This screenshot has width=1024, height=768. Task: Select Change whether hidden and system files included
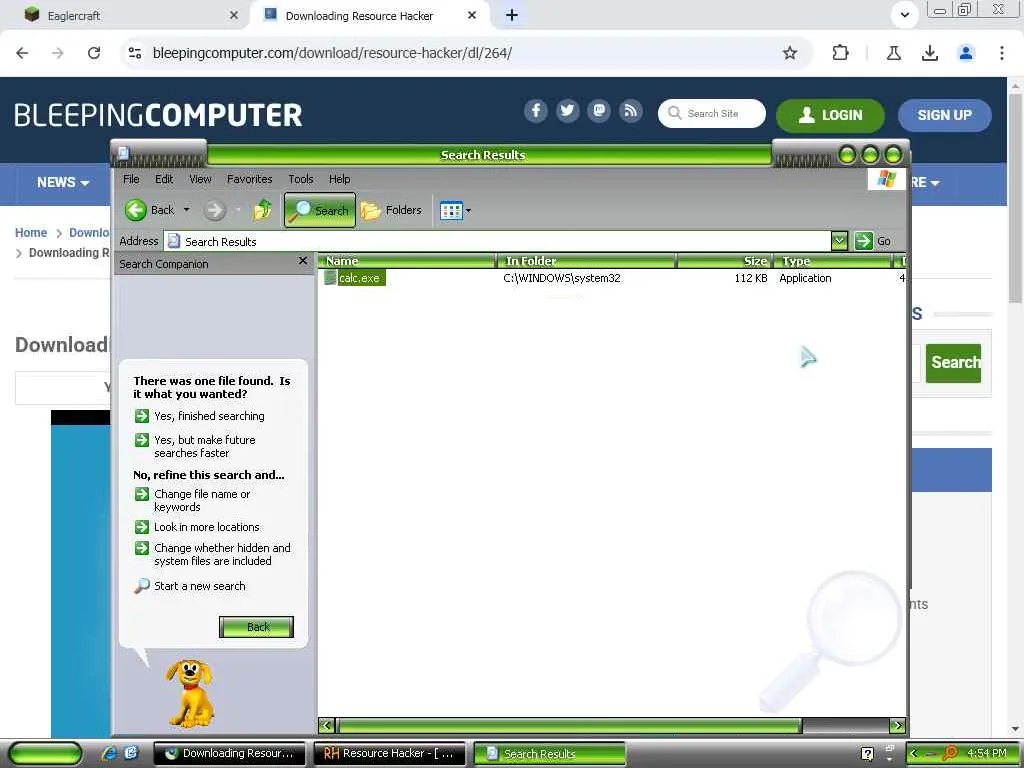coord(213,554)
